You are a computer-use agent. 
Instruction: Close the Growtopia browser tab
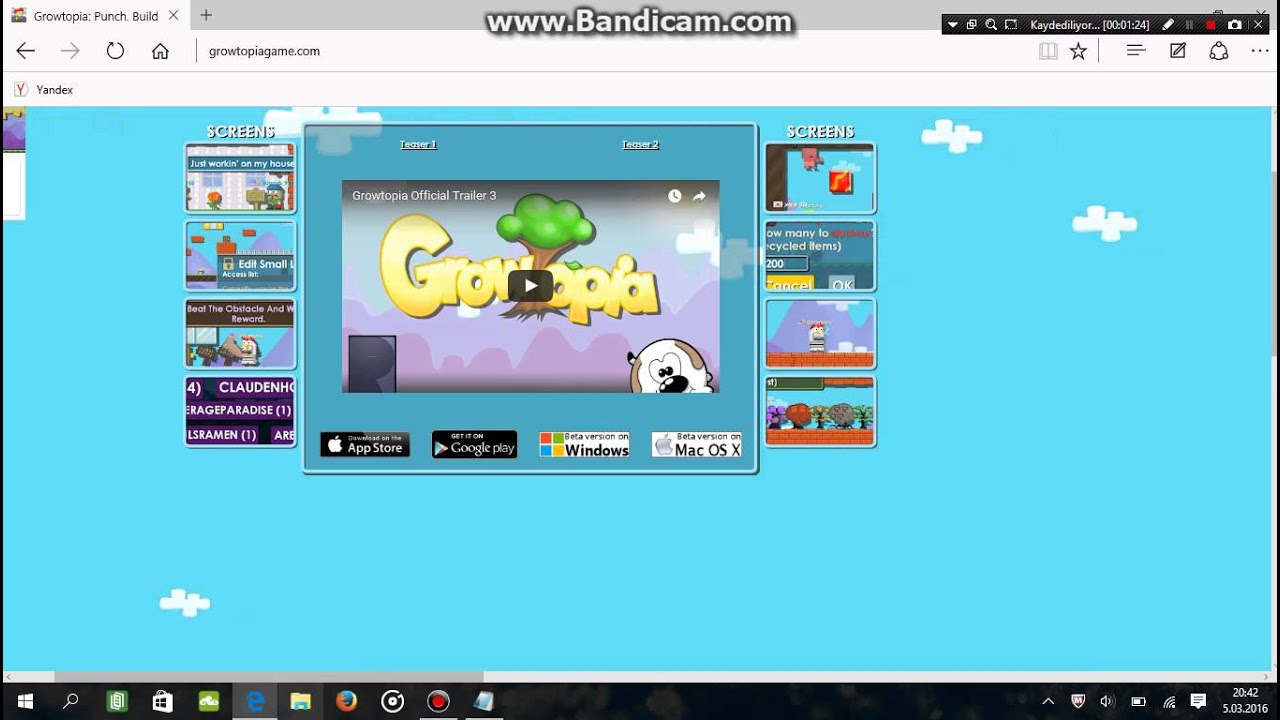pyautogui.click(x=174, y=16)
